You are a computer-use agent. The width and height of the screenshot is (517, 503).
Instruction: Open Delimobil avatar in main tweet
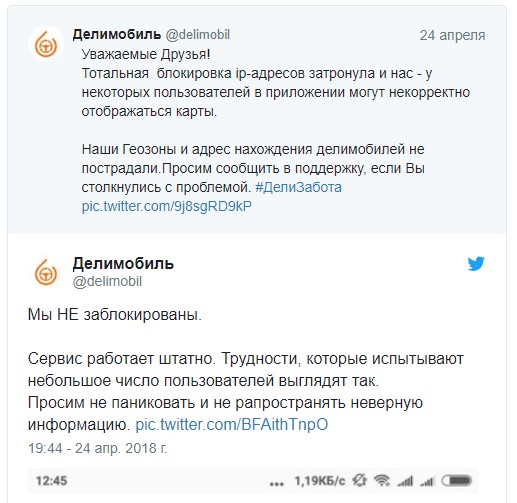coord(46,273)
